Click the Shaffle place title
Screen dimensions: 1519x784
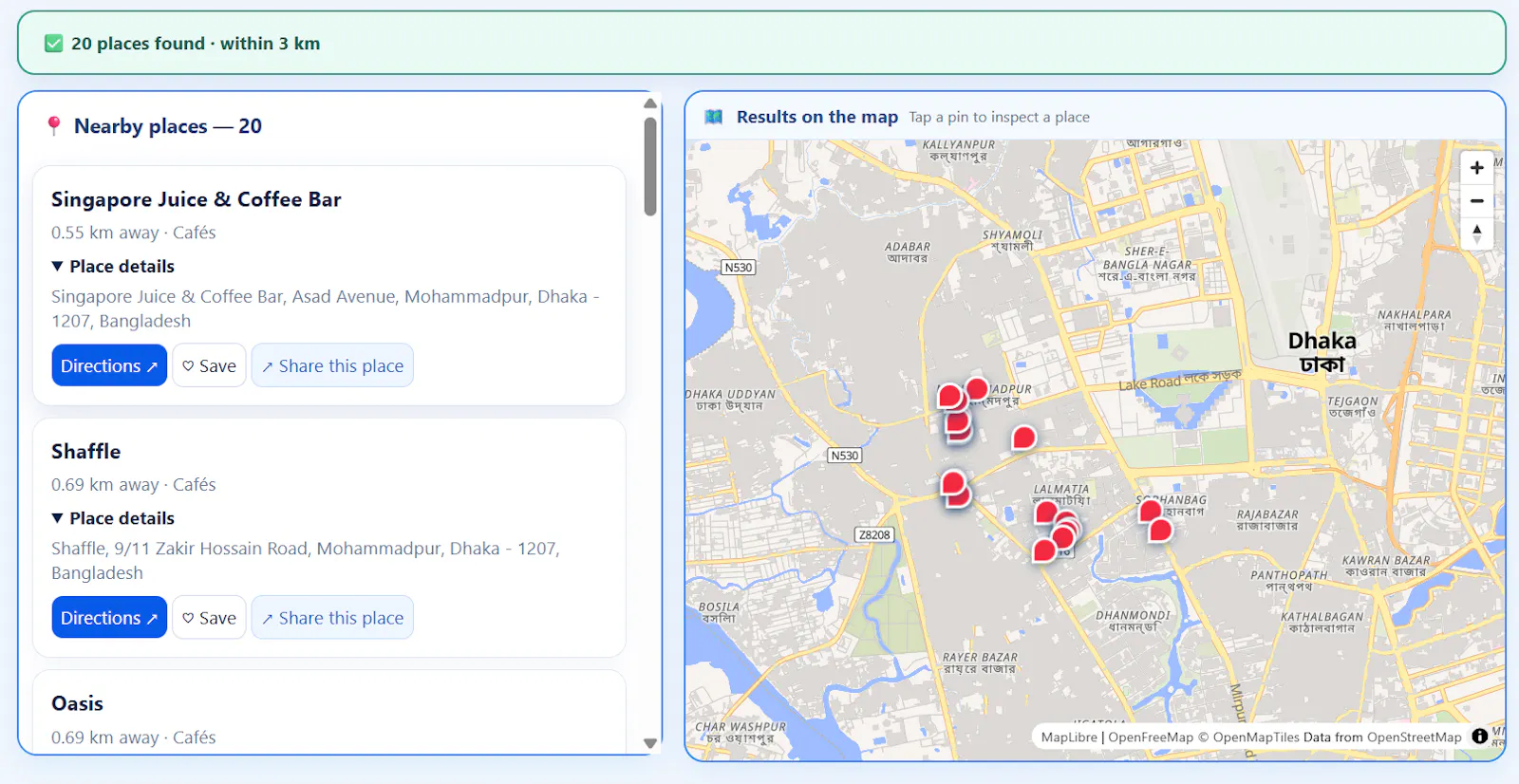(86, 452)
